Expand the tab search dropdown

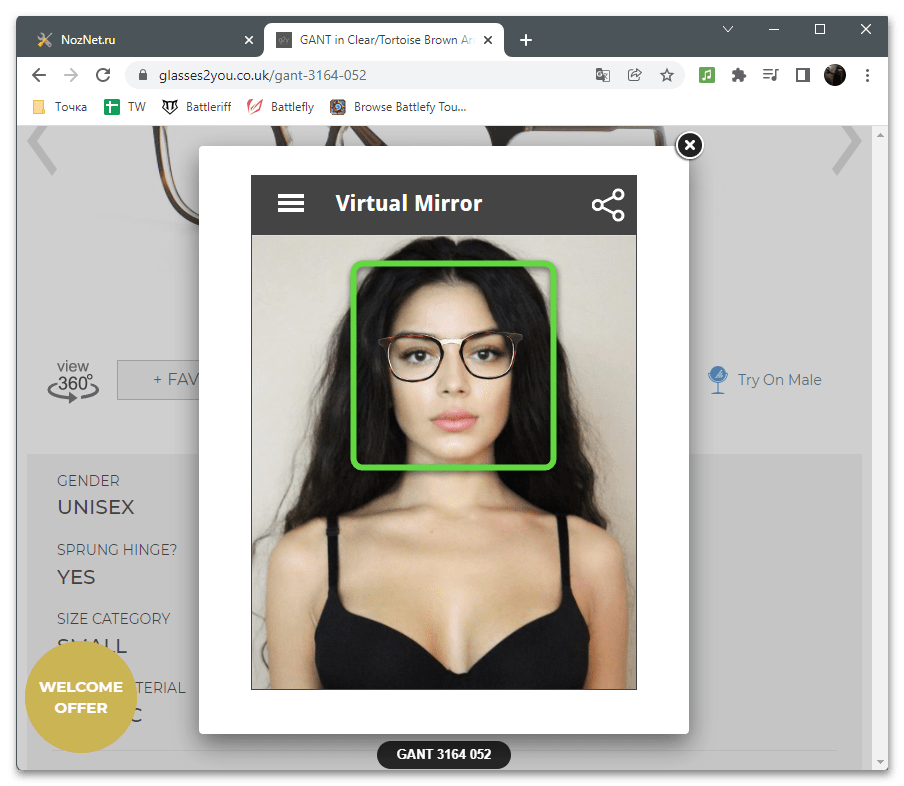pyautogui.click(x=728, y=29)
